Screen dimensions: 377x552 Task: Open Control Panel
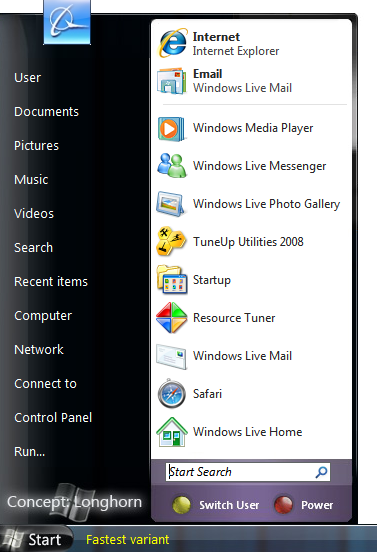click(53, 418)
